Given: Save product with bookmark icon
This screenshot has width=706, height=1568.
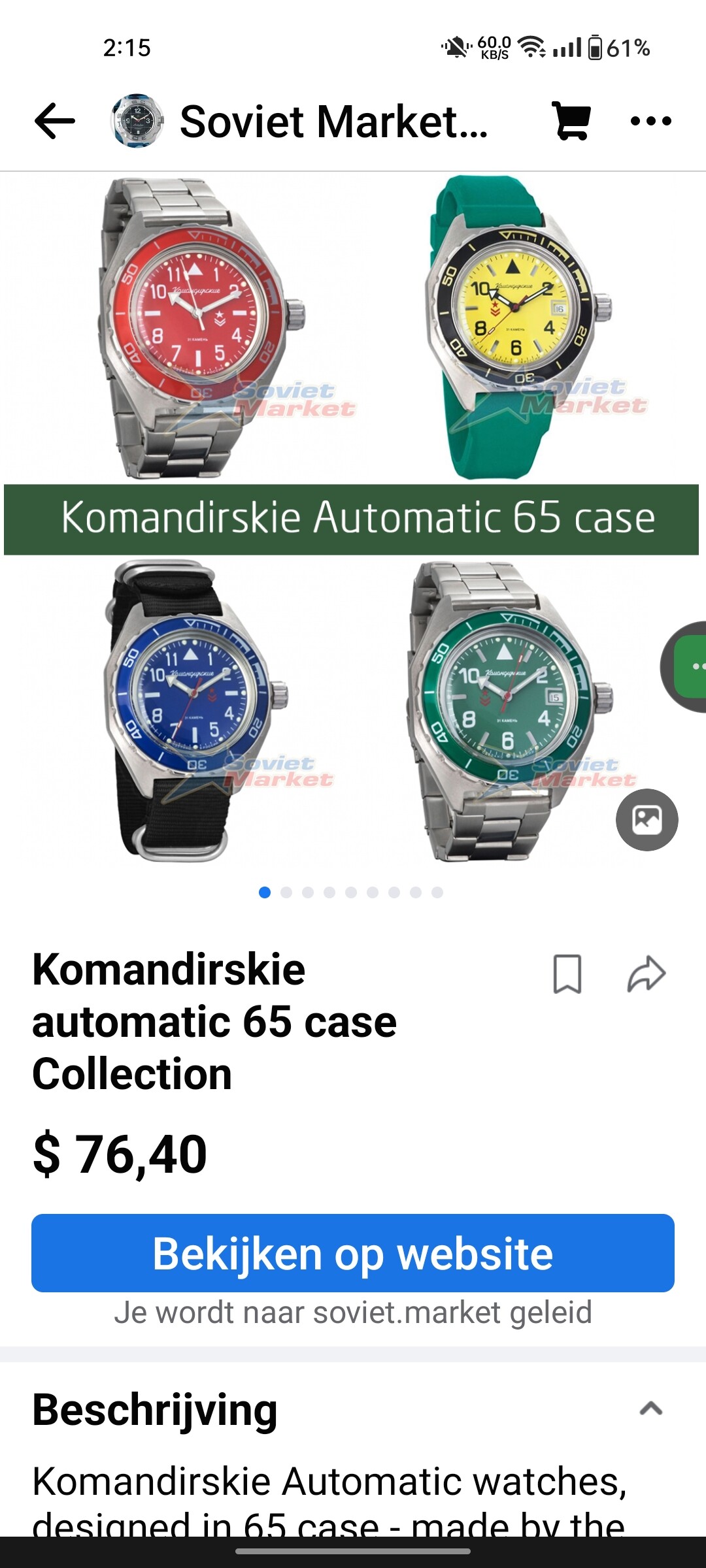Looking at the screenshot, I should (x=567, y=974).
